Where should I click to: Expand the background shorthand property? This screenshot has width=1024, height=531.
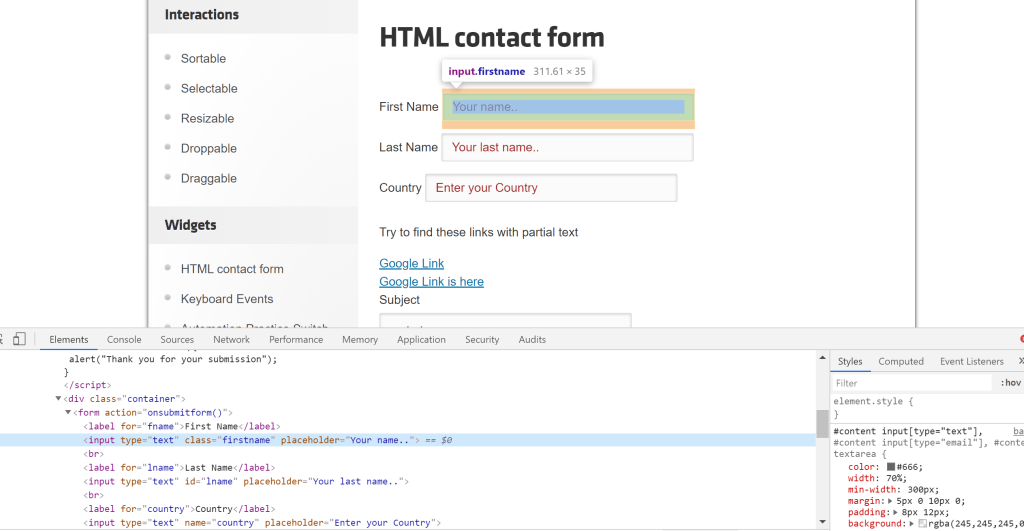(912, 524)
